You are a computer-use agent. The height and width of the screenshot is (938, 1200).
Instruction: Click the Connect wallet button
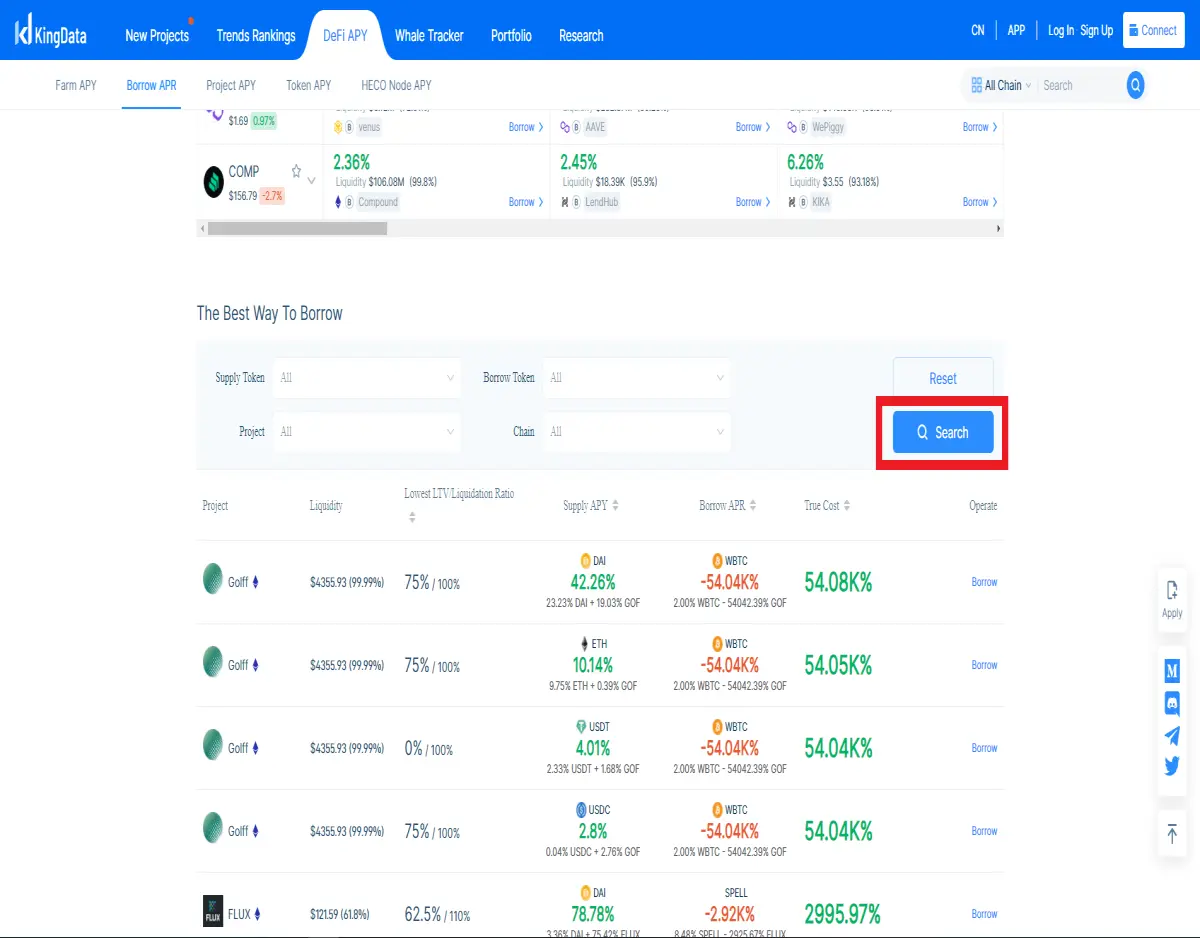point(1154,30)
